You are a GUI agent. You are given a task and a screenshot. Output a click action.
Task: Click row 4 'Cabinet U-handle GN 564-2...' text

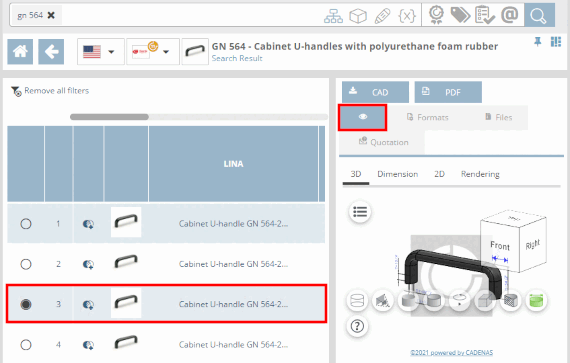click(x=233, y=345)
